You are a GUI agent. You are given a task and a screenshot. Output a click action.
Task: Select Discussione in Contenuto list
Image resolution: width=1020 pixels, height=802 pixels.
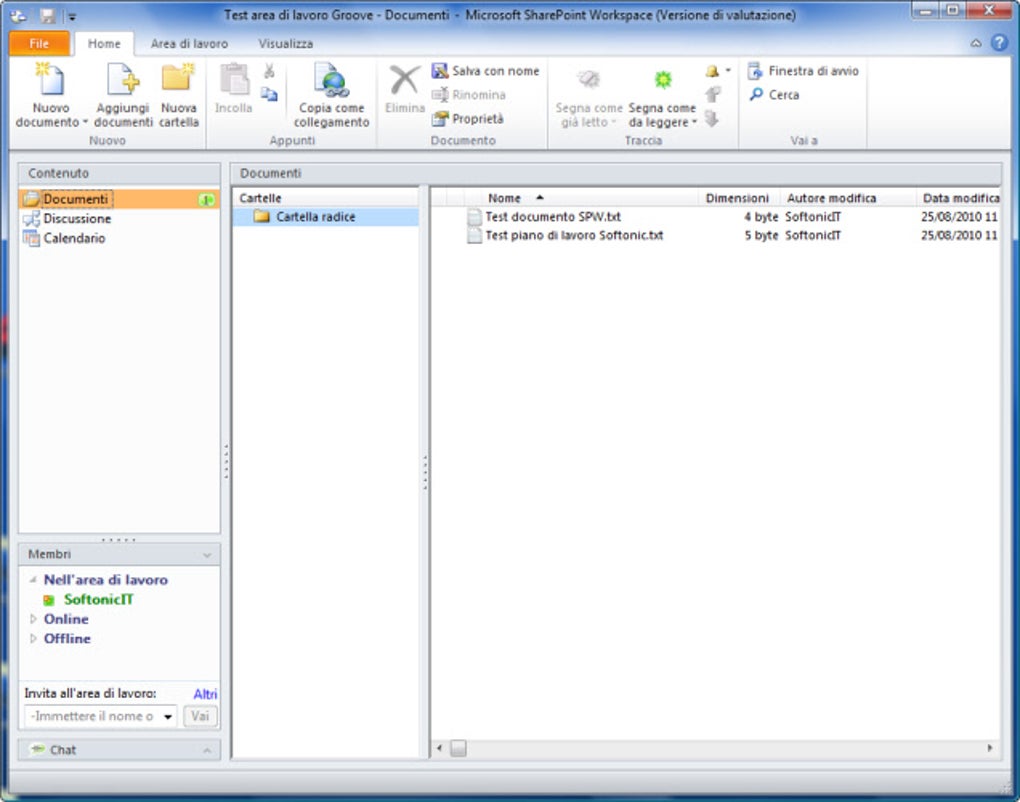pyautogui.click(x=77, y=219)
